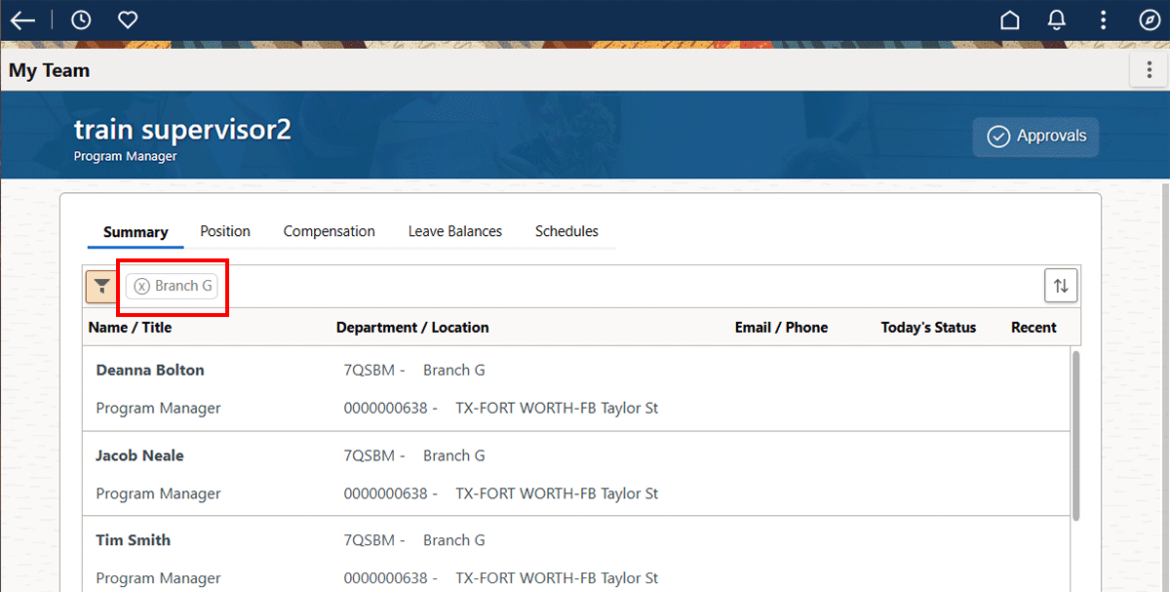1170x592 pixels.
Task: Select Tim Smith's row
Action: [x=132, y=540]
